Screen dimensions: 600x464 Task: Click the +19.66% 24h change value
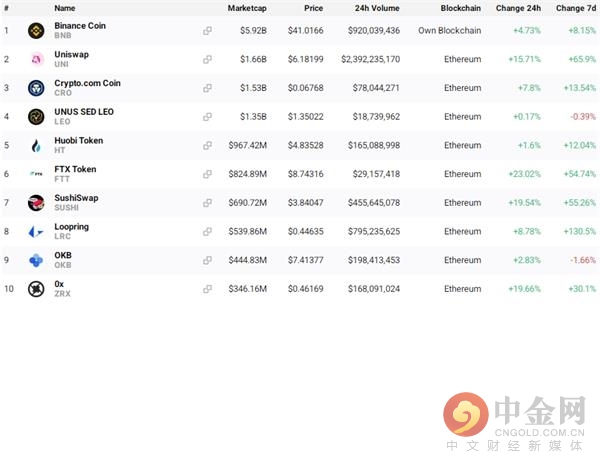click(x=524, y=289)
